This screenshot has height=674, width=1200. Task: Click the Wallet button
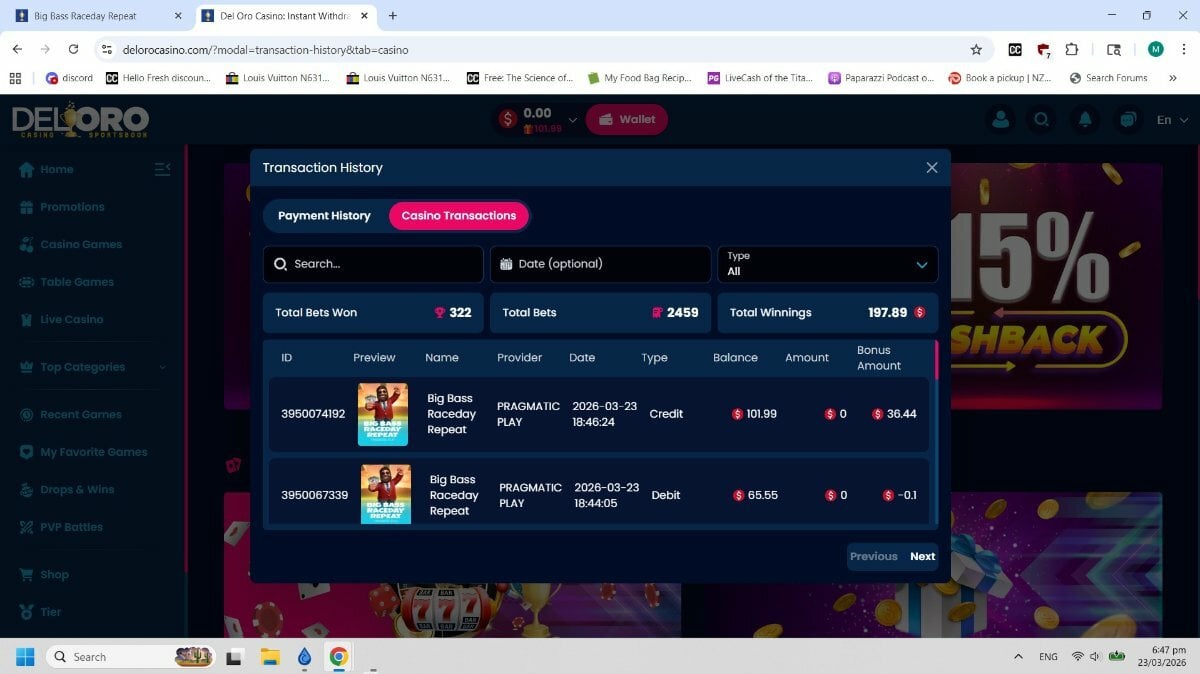[626, 119]
